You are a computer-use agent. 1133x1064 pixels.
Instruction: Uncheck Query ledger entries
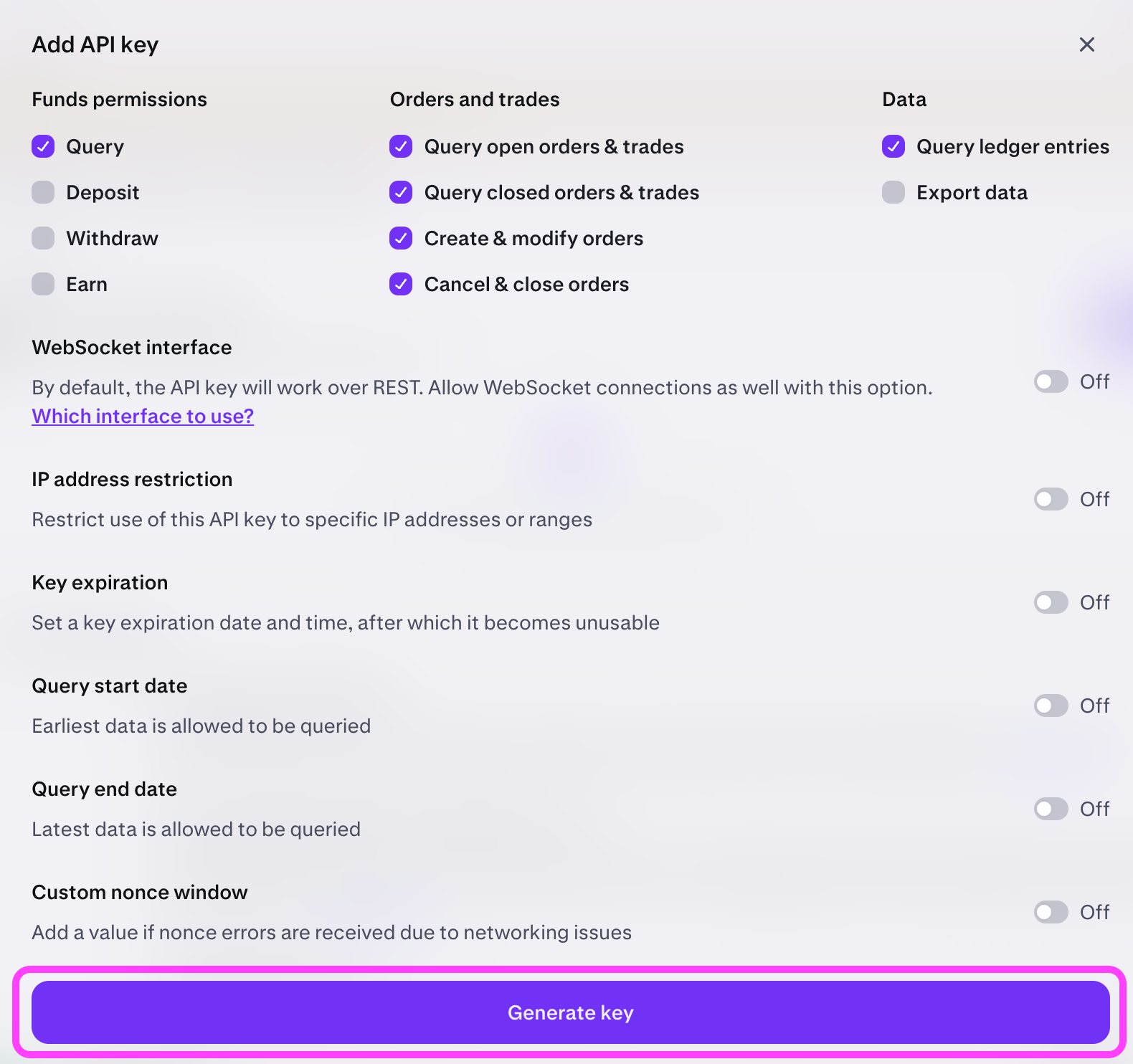tap(893, 146)
